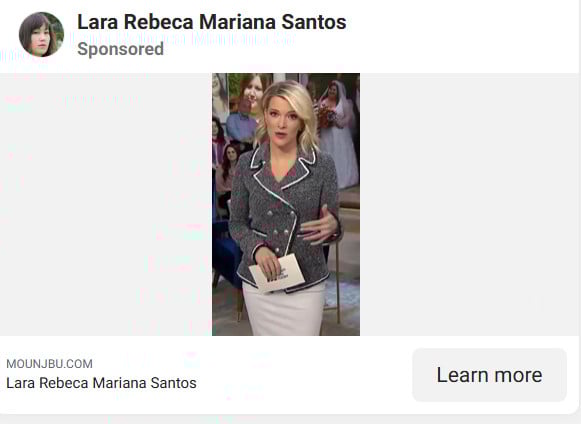Open the Learn more call-to-action button
The width and height of the screenshot is (581, 424).
pyautogui.click(x=489, y=375)
